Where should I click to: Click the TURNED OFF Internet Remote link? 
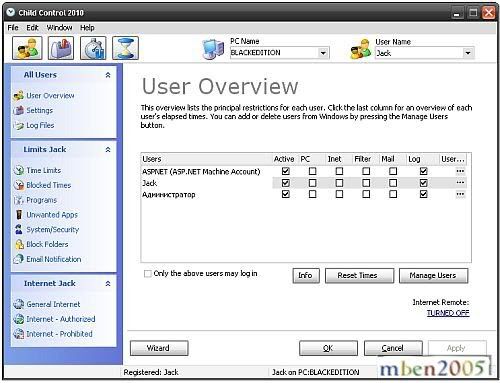coord(448,313)
